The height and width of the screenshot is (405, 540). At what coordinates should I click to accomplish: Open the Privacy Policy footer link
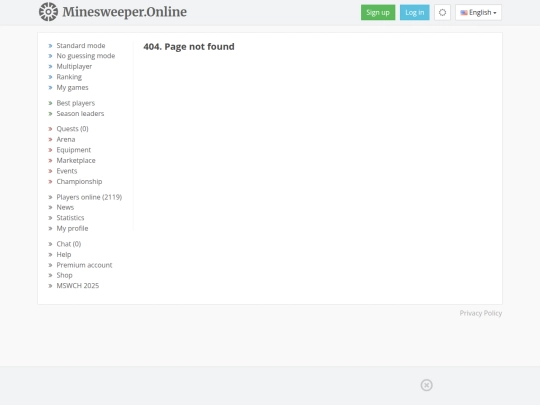pyautogui.click(x=480, y=313)
